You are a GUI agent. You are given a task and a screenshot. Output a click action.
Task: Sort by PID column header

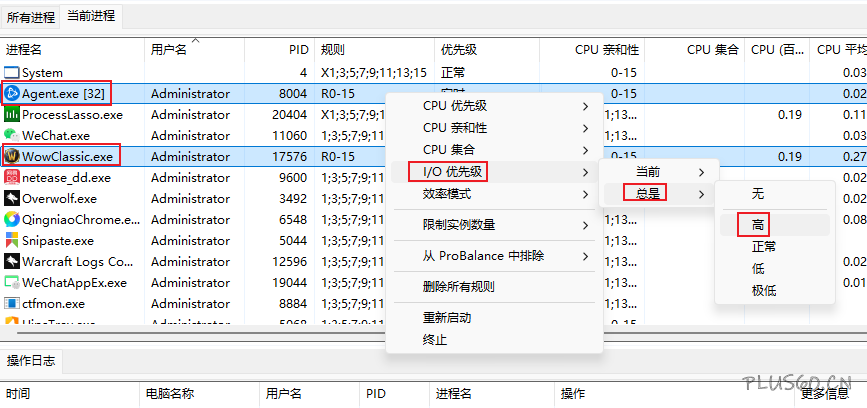click(x=280, y=50)
